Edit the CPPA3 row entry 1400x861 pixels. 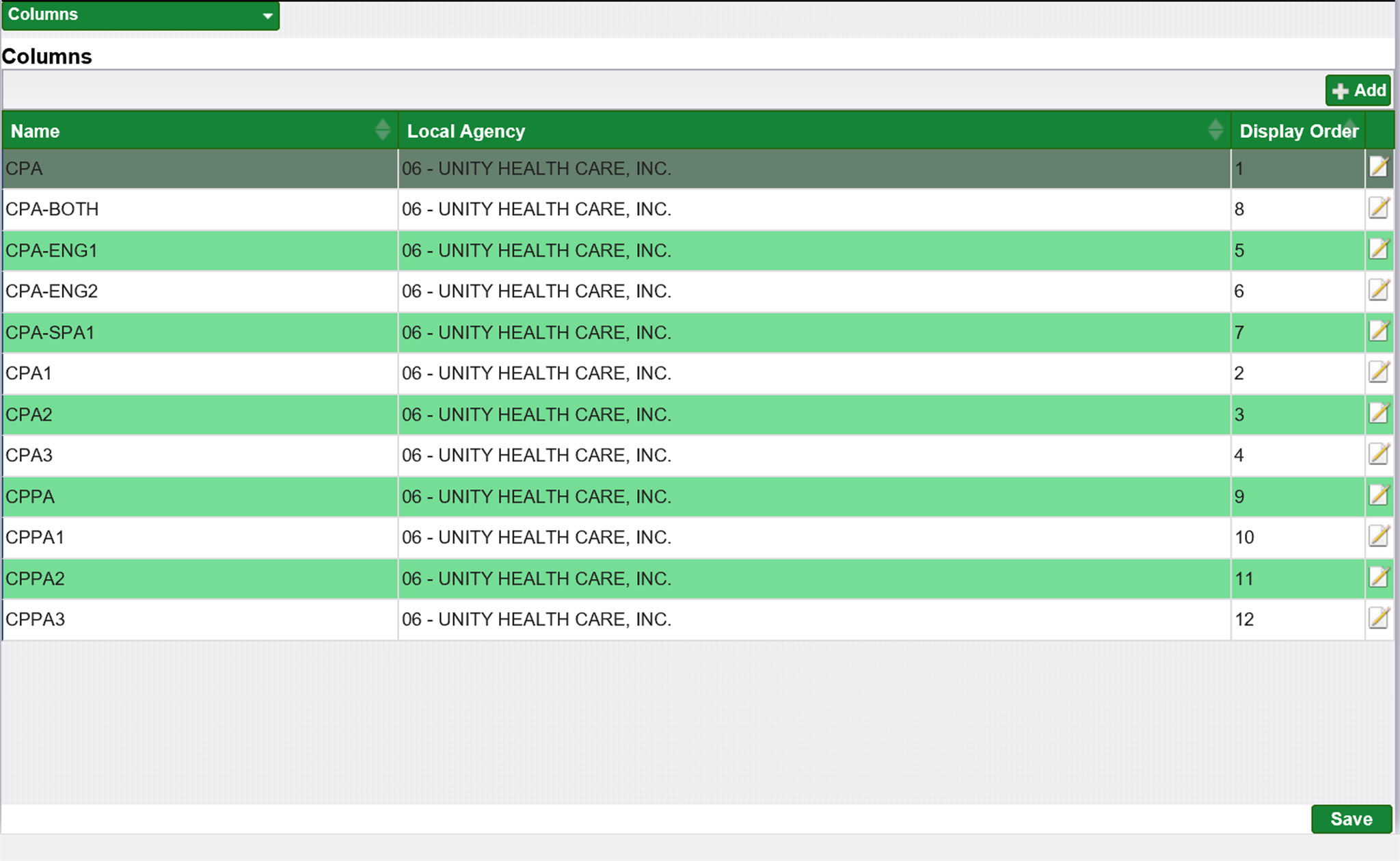(x=1378, y=619)
